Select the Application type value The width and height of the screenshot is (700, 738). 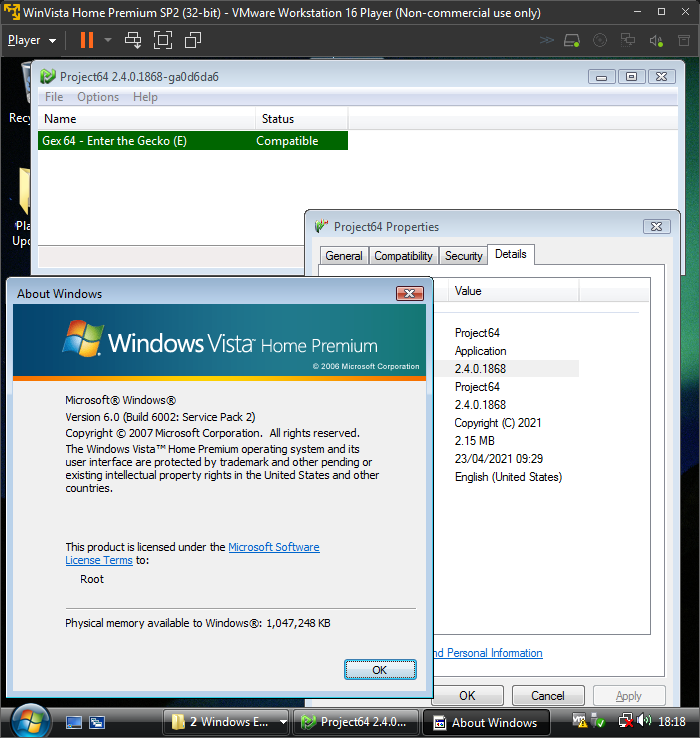480,351
